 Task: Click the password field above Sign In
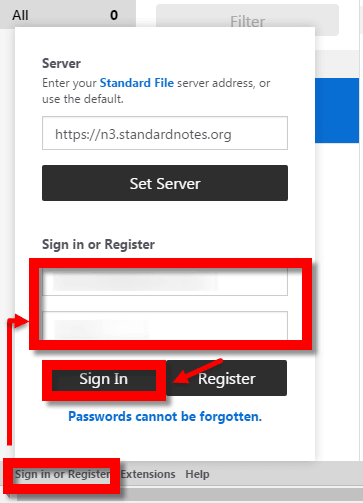click(x=165, y=326)
